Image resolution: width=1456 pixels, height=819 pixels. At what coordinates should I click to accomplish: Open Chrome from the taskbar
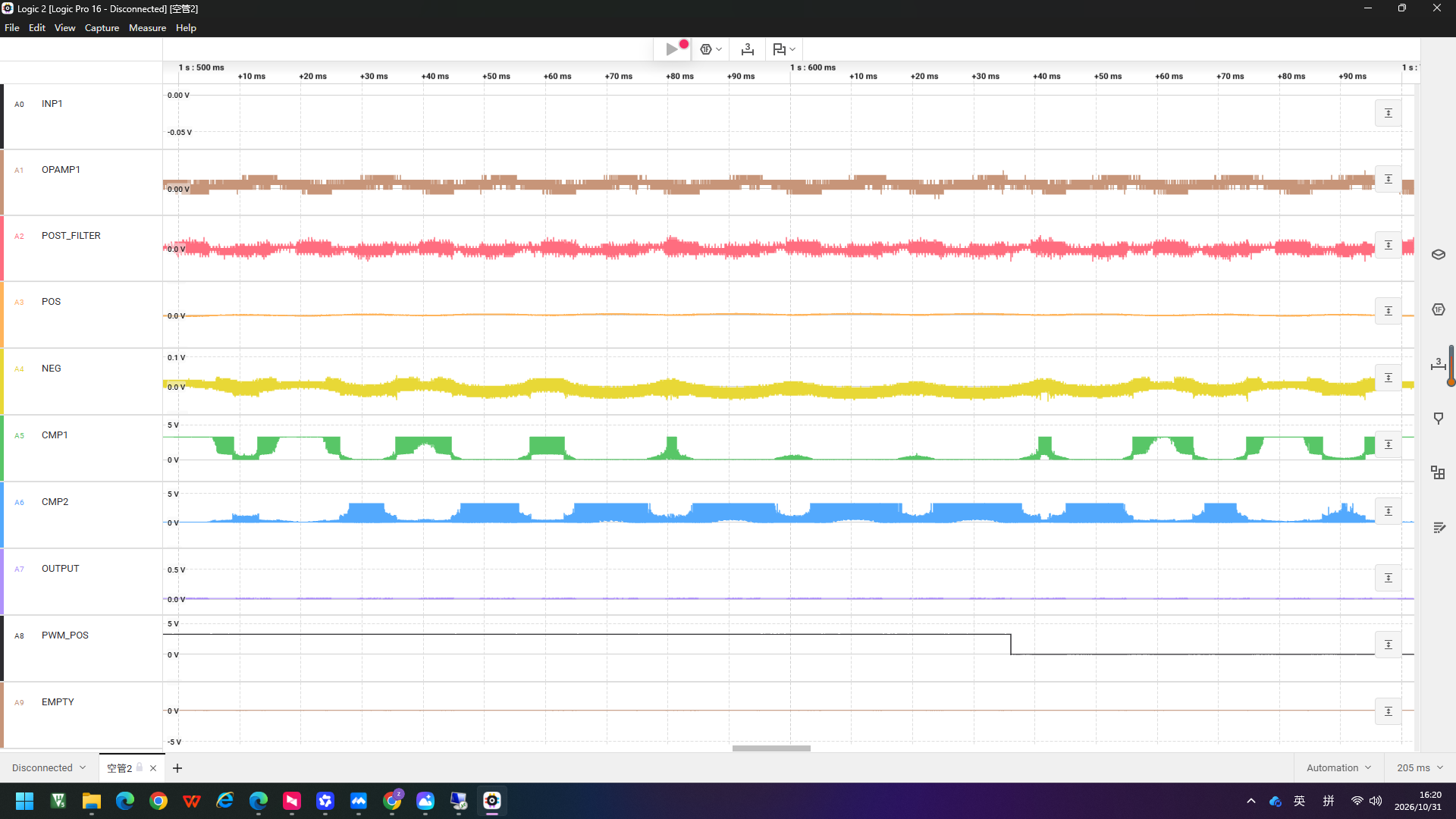158,801
